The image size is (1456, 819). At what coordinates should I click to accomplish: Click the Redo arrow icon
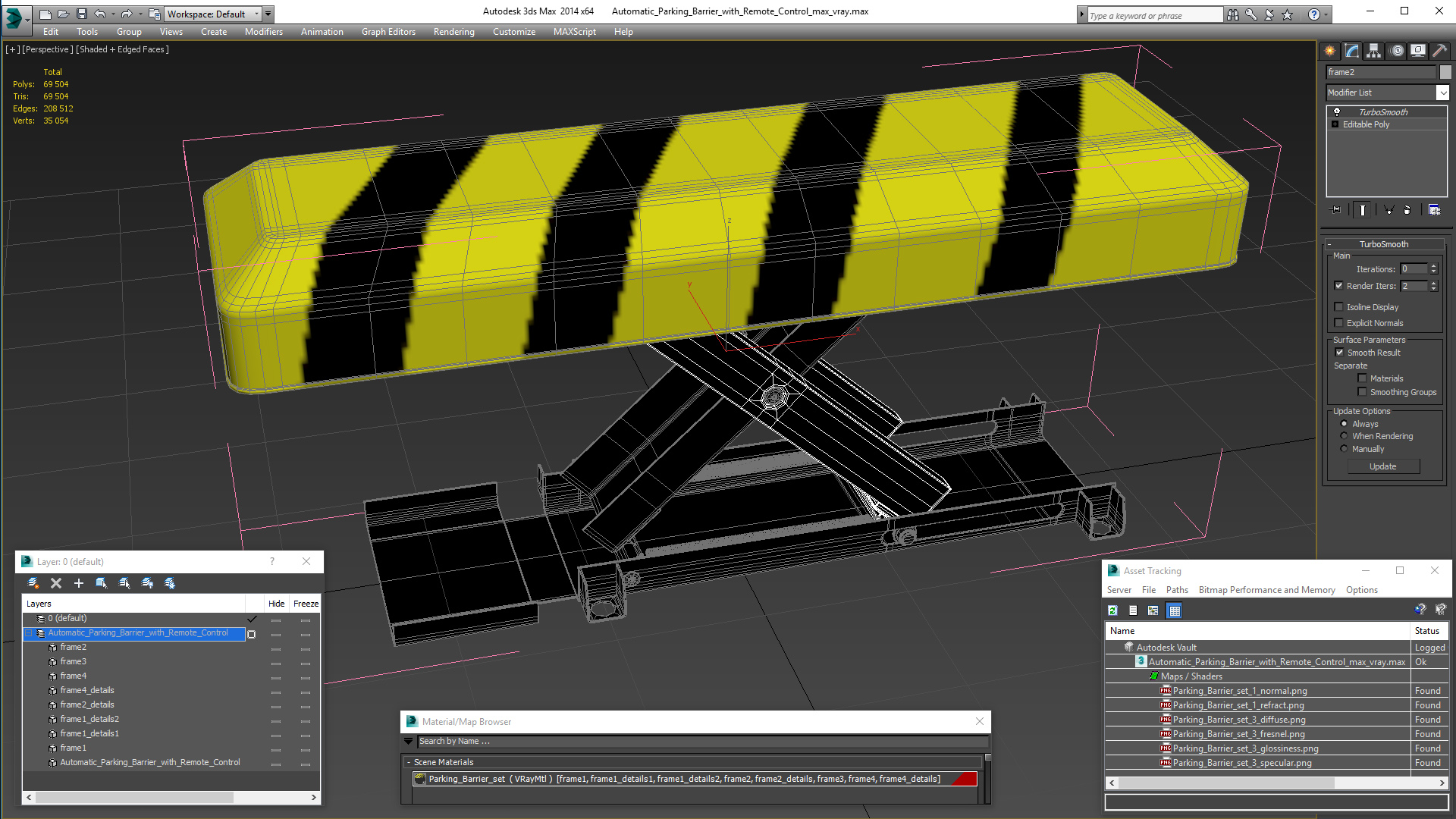click(127, 14)
